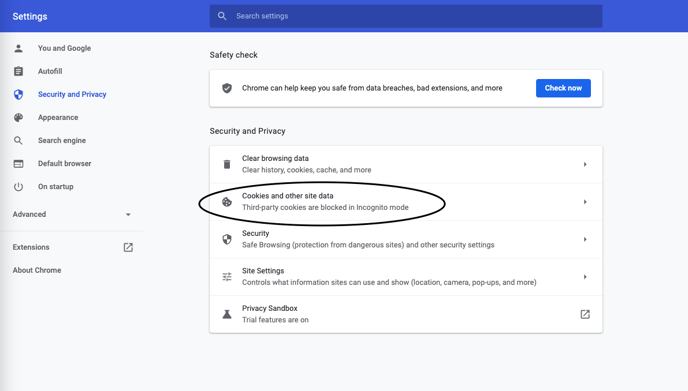Focus the Search settings field
Image resolution: width=688 pixels, height=391 pixels.
pos(406,16)
